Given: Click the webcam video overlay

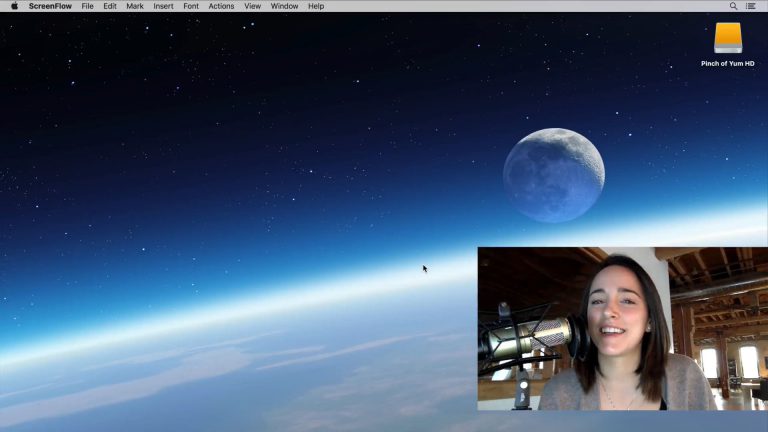Looking at the screenshot, I should [x=623, y=329].
